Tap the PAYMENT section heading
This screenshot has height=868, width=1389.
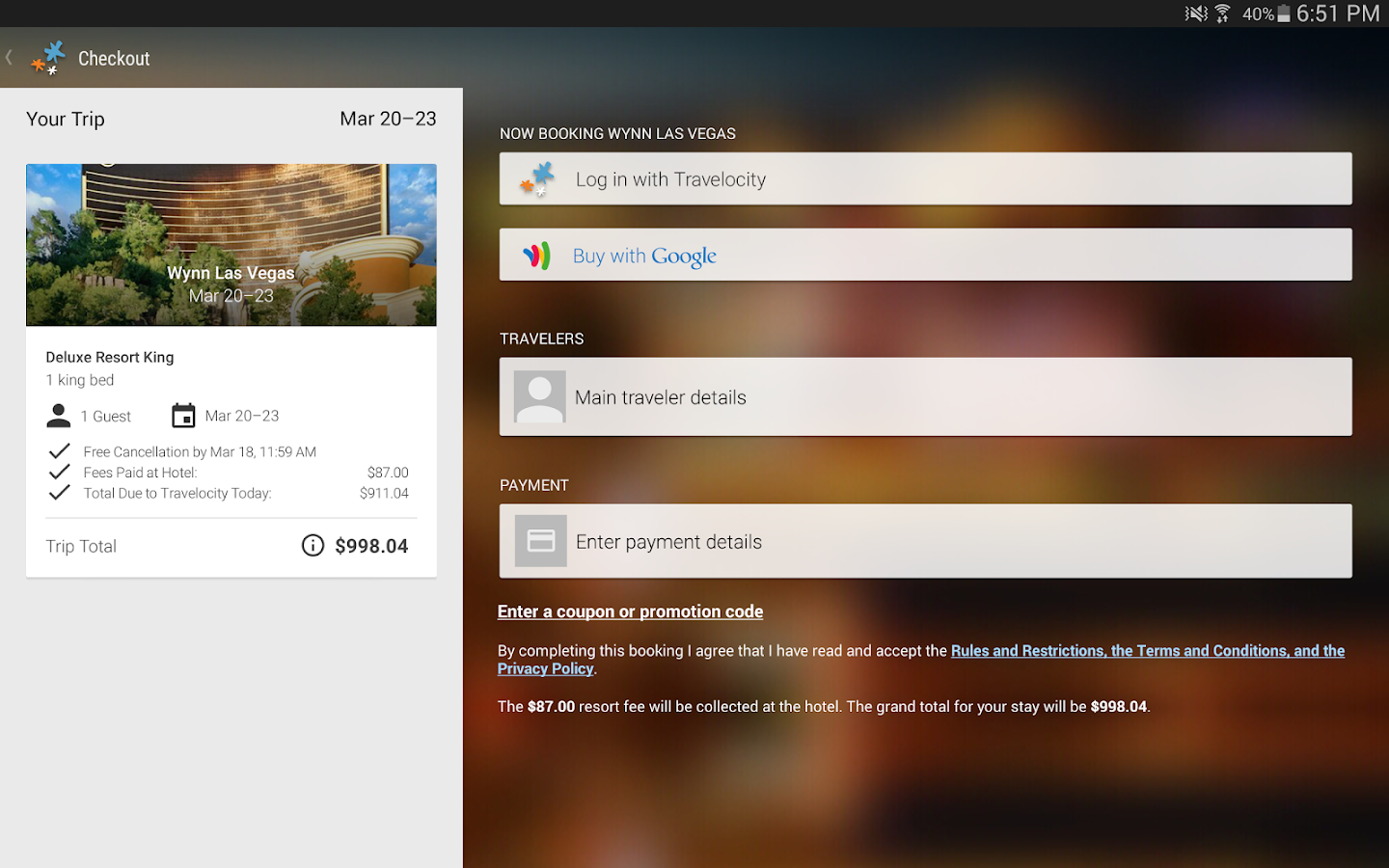tap(534, 485)
